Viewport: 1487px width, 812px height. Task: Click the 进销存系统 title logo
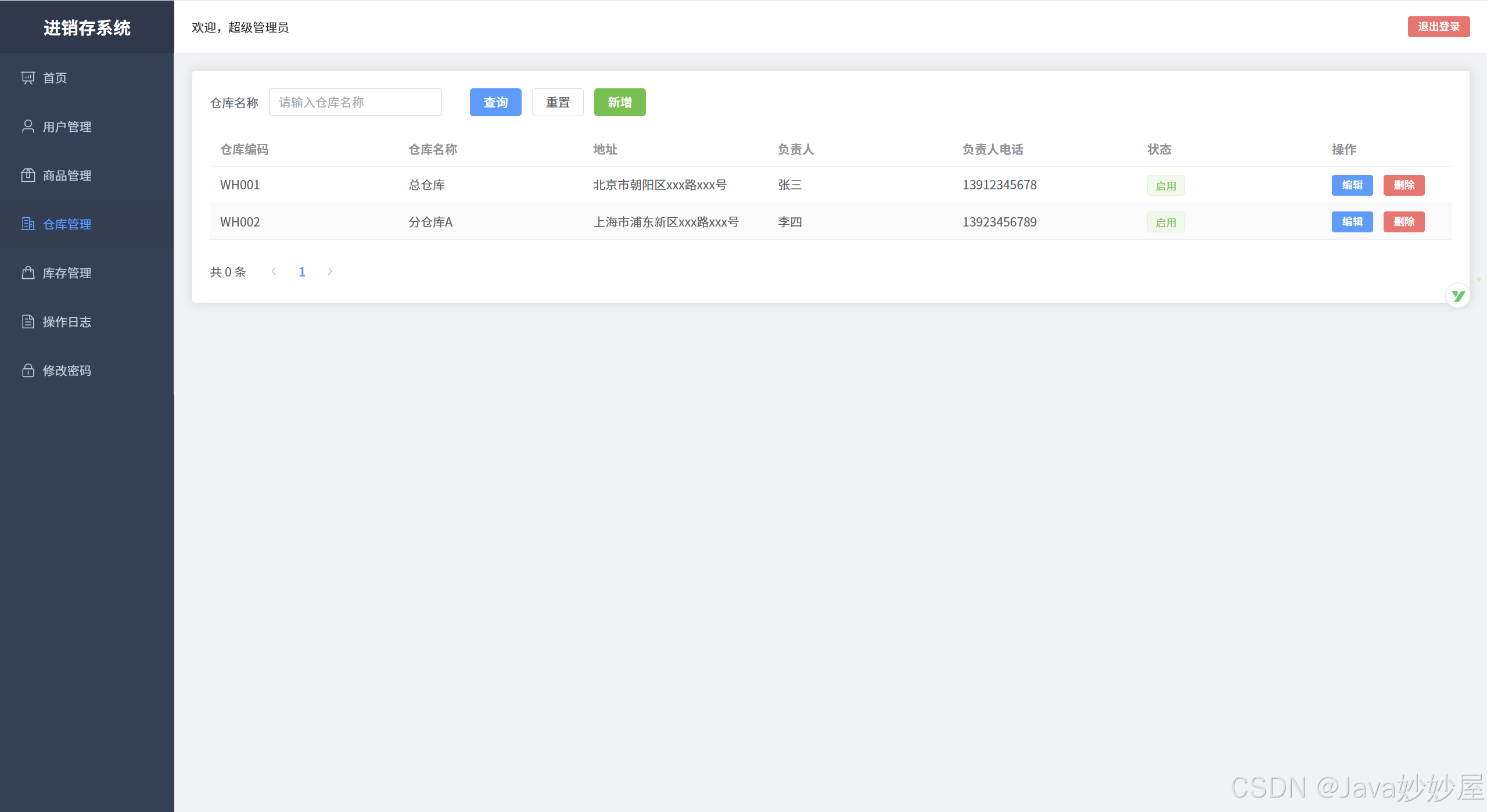(87, 28)
